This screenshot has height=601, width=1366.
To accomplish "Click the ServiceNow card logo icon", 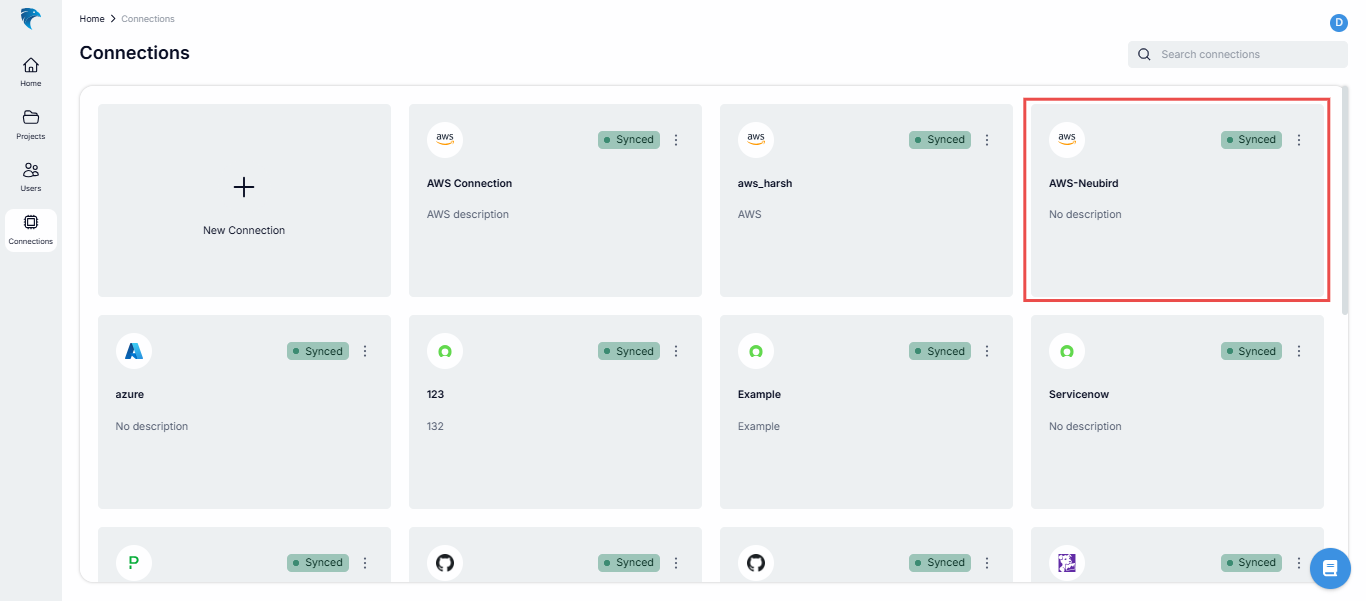I will click(1067, 351).
